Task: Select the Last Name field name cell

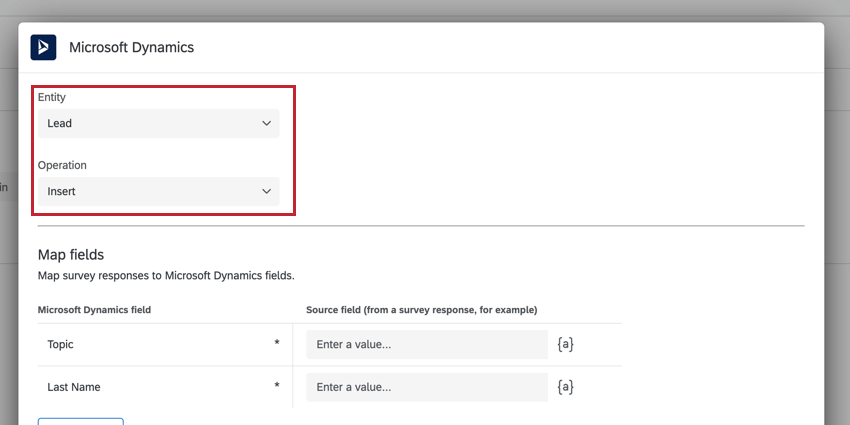Action: point(165,387)
